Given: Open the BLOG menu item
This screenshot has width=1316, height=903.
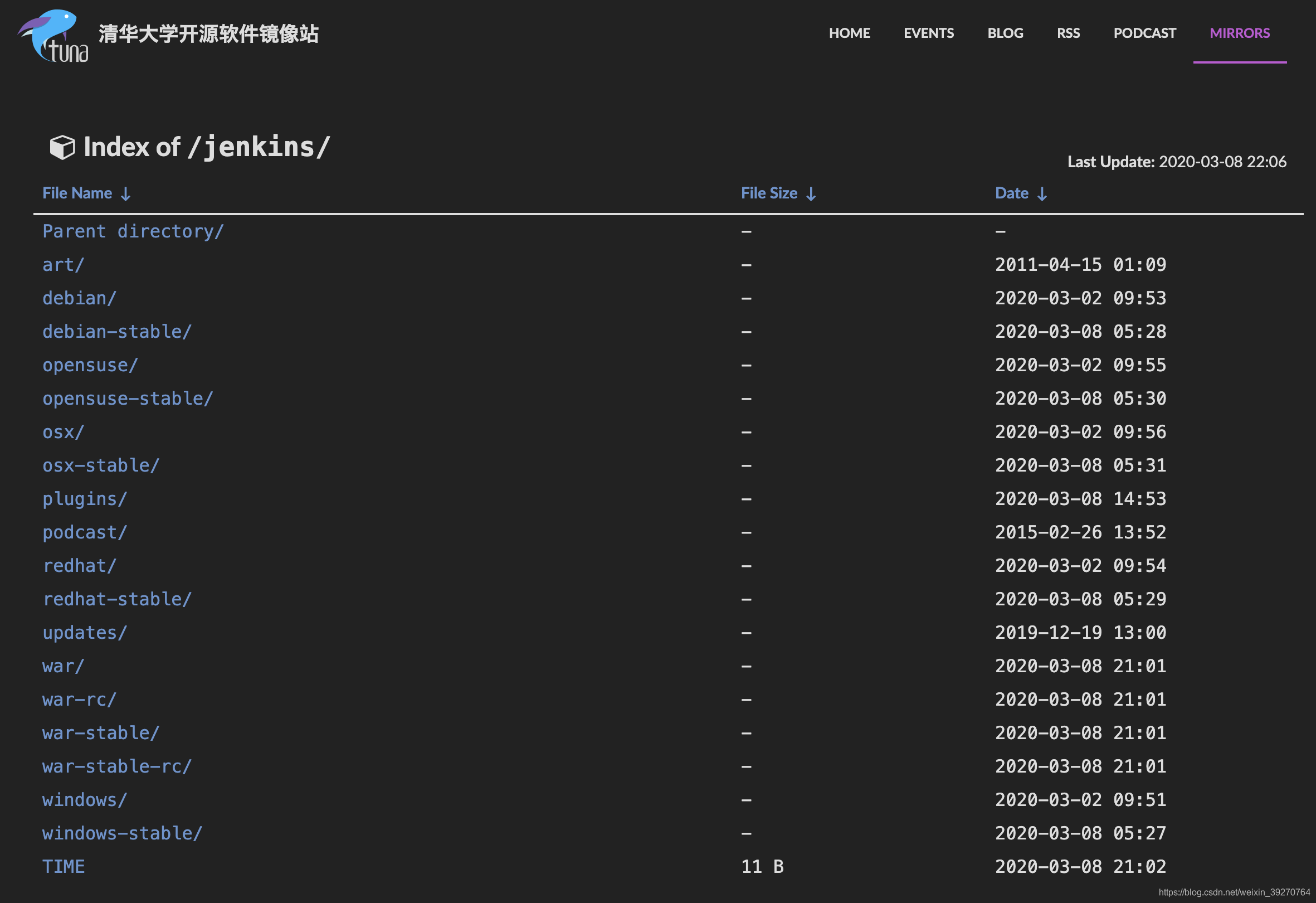Looking at the screenshot, I should (x=1005, y=33).
